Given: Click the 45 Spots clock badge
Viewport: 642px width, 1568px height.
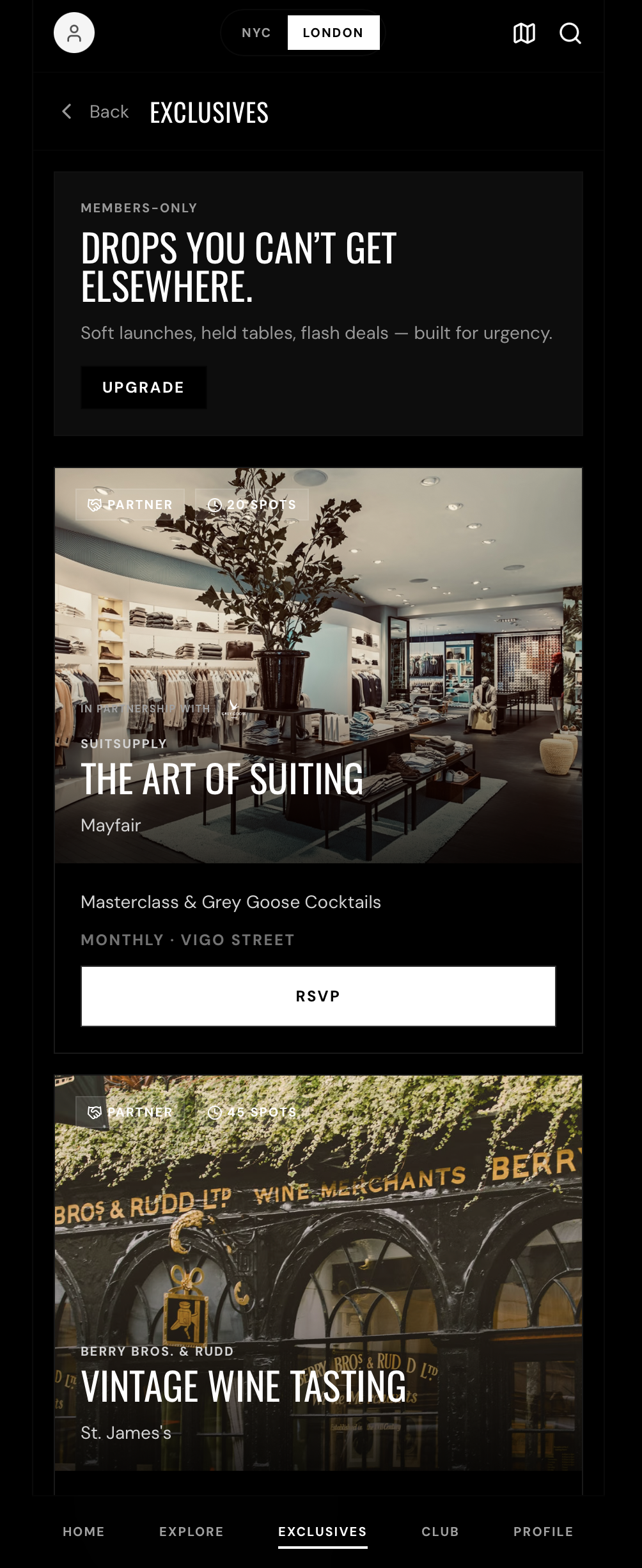Looking at the screenshot, I should (252, 1112).
